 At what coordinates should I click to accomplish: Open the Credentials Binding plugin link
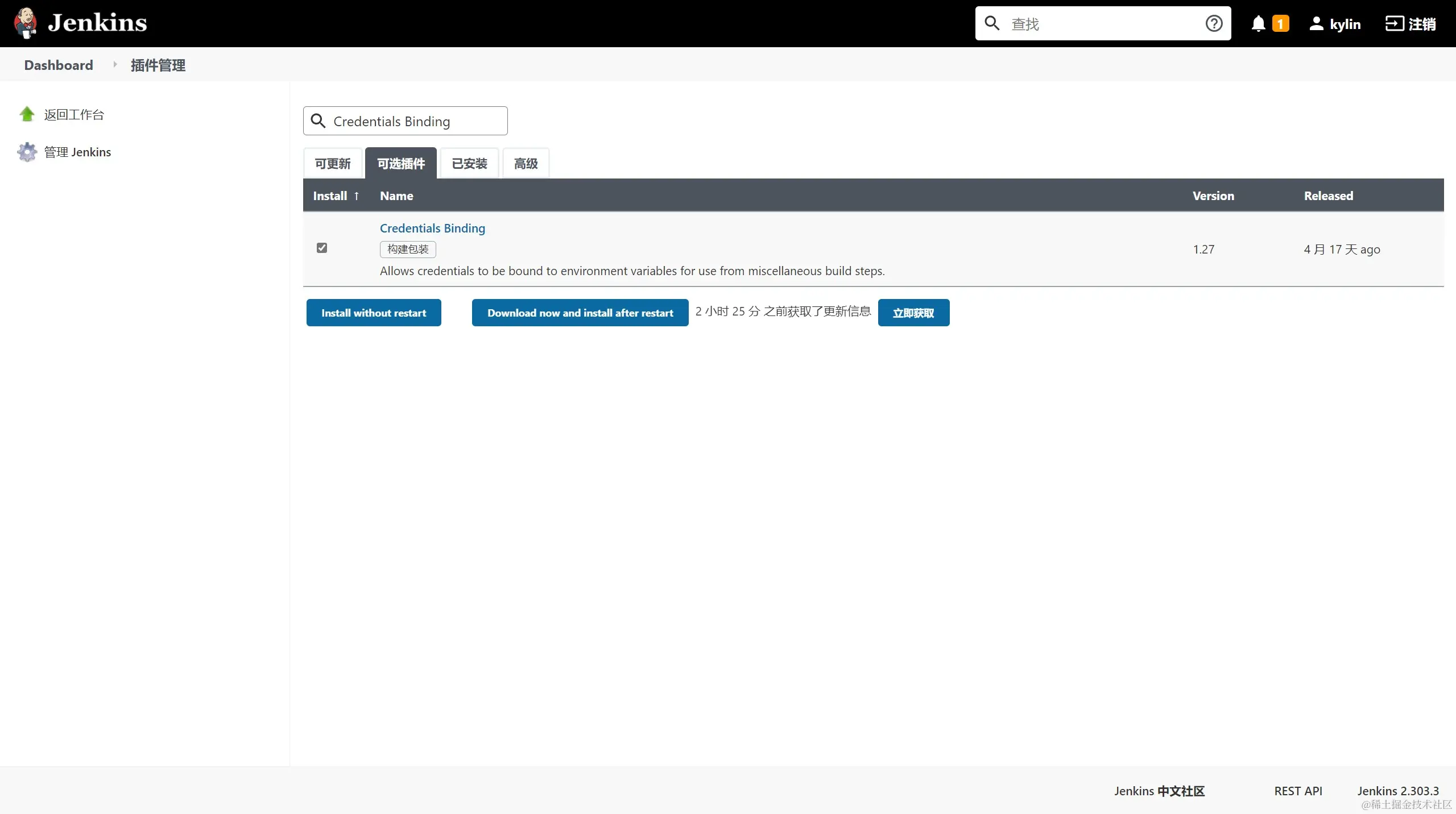point(432,228)
